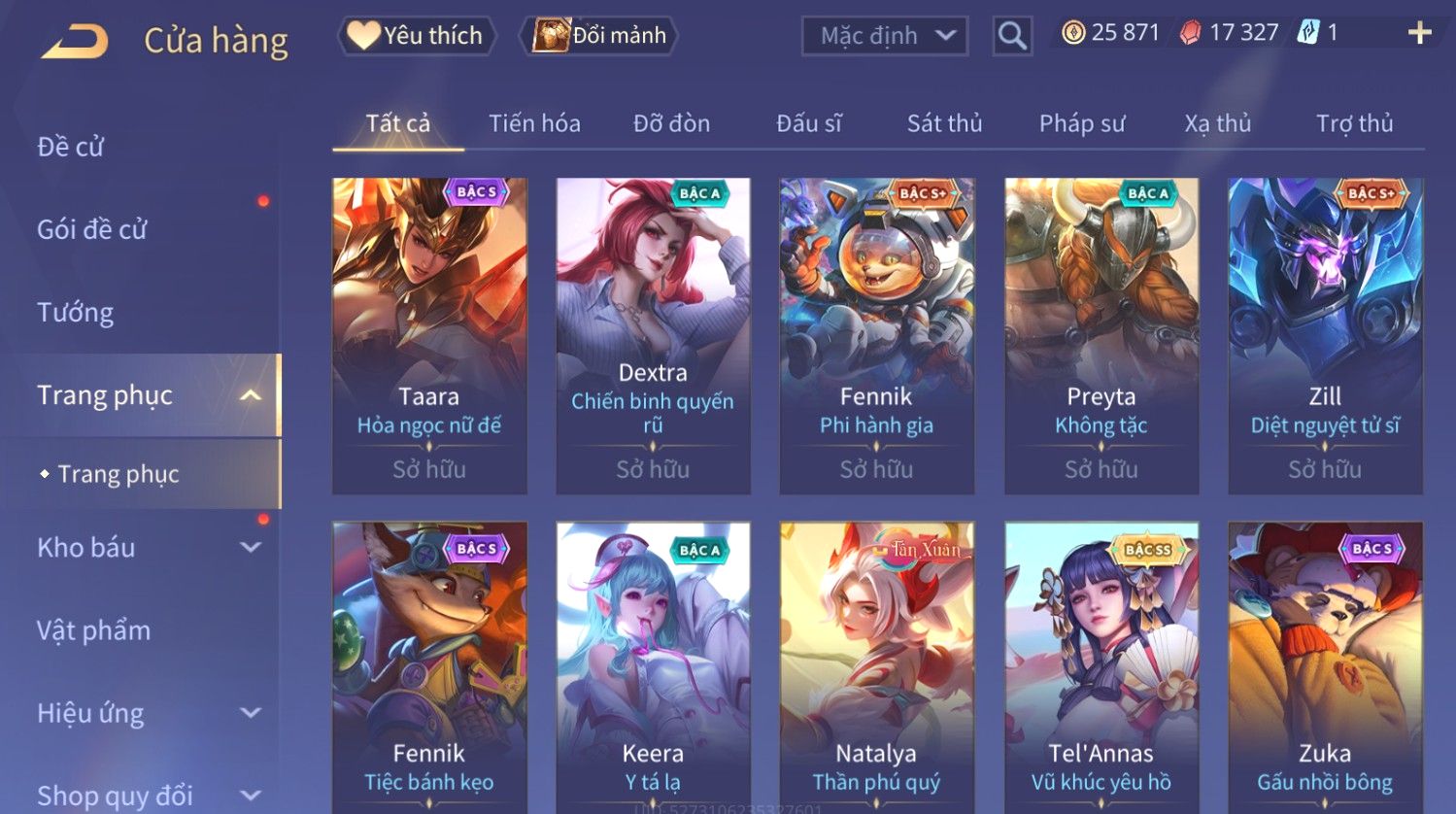The height and width of the screenshot is (814, 1456).
Task: Expand the Hiệu ứng sidebar section
Action: (251, 713)
